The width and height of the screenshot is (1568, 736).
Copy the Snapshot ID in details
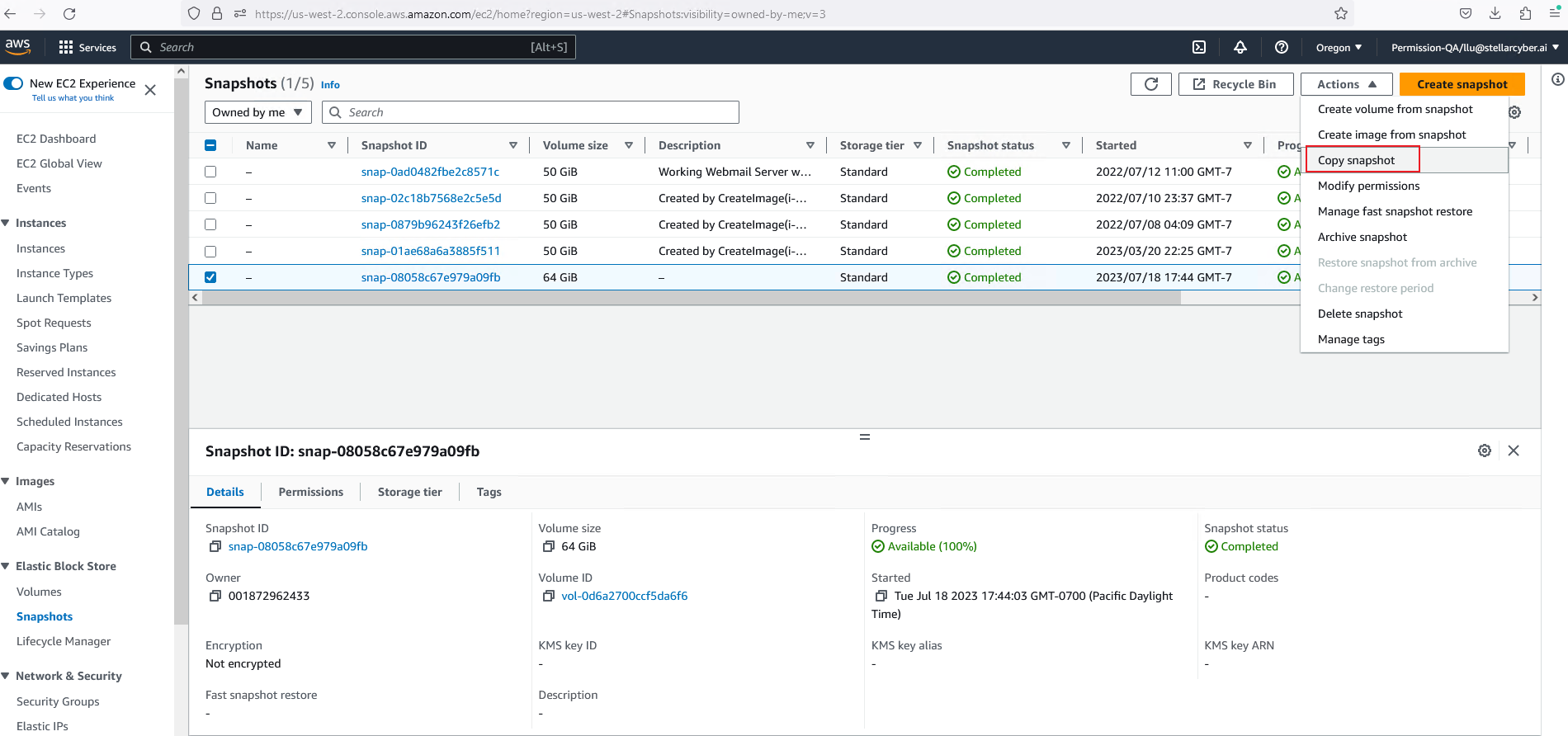(215, 546)
